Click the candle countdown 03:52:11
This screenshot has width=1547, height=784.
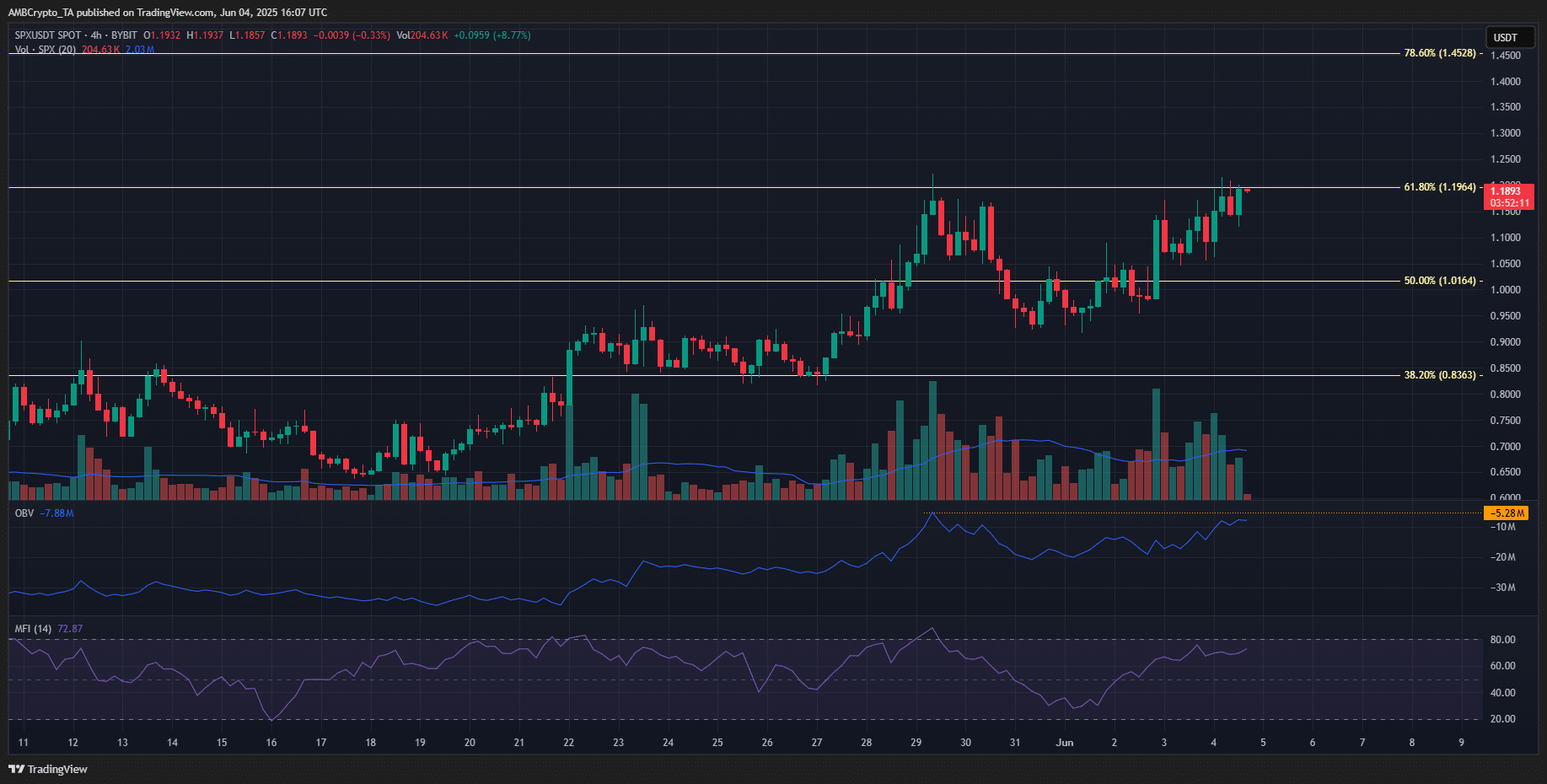click(1509, 203)
